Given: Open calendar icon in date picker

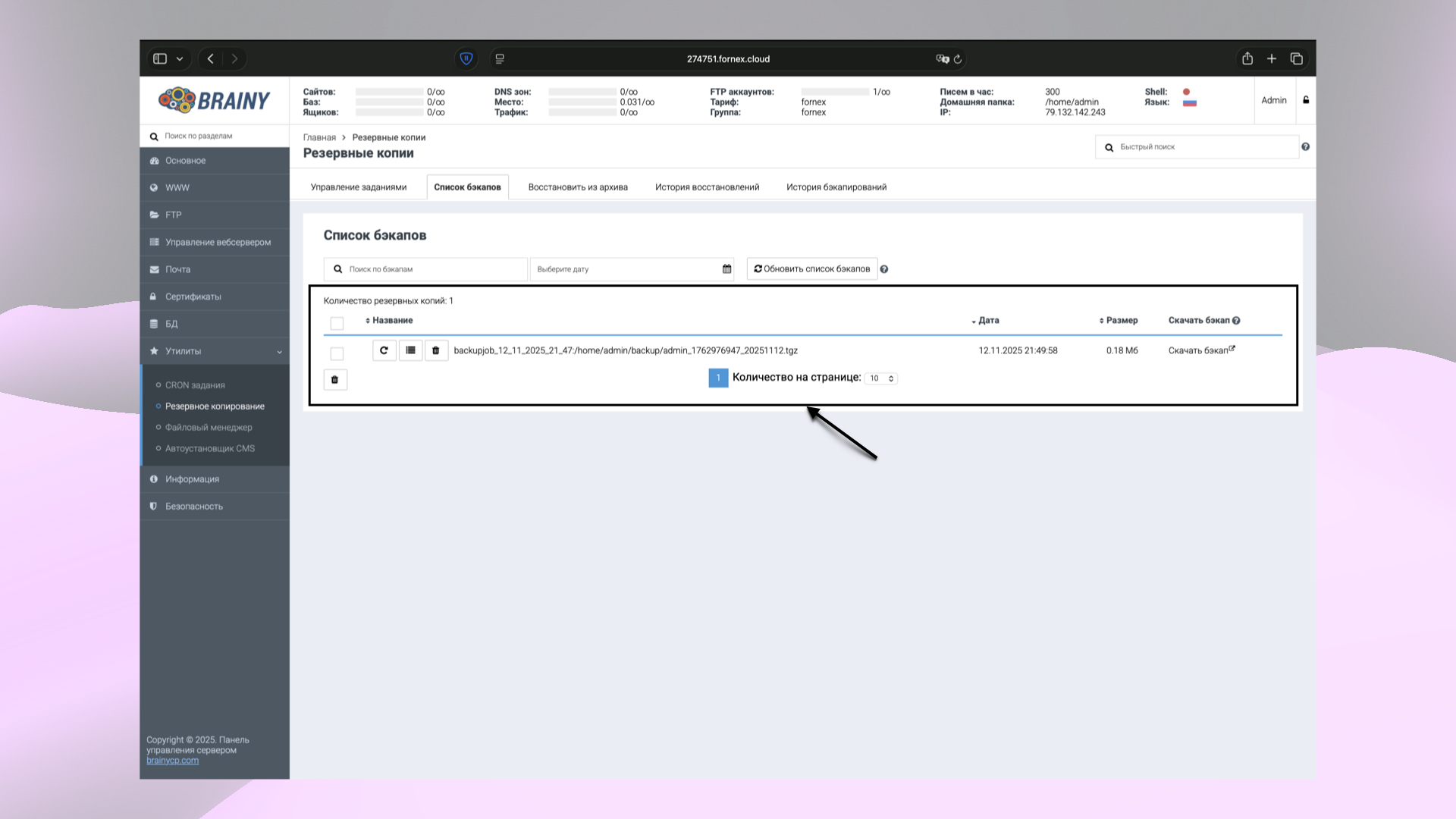Looking at the screenshot, I should [x=726, y=269].
